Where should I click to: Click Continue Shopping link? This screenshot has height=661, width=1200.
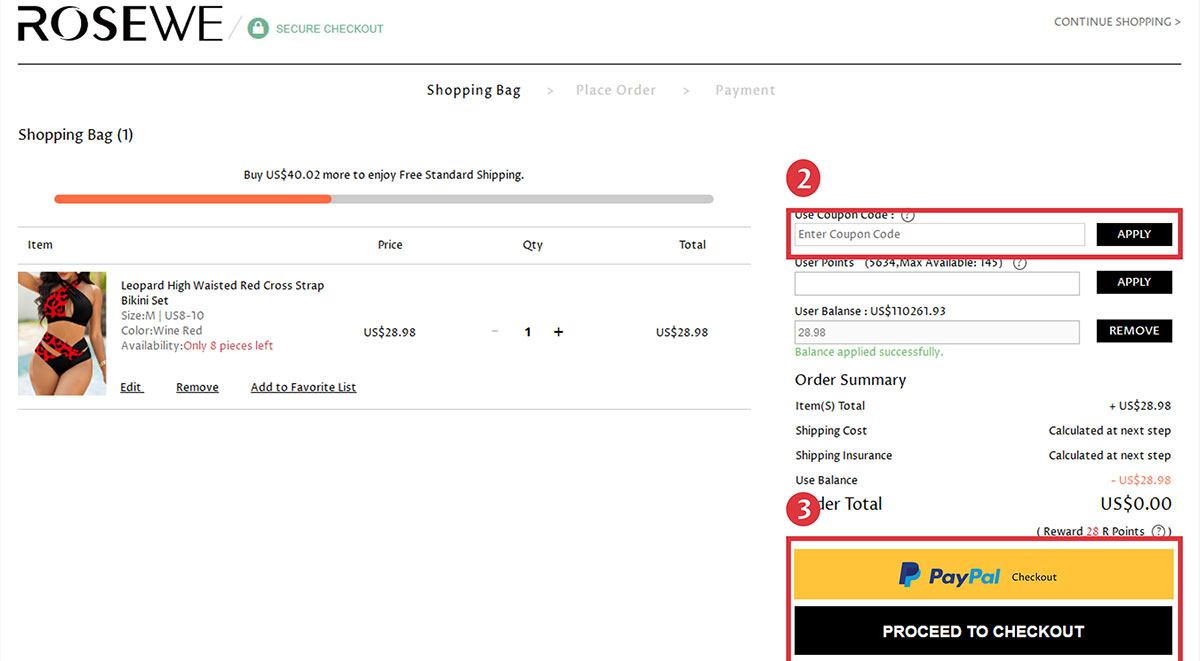pyautogui.click(x=1116, y=22)
